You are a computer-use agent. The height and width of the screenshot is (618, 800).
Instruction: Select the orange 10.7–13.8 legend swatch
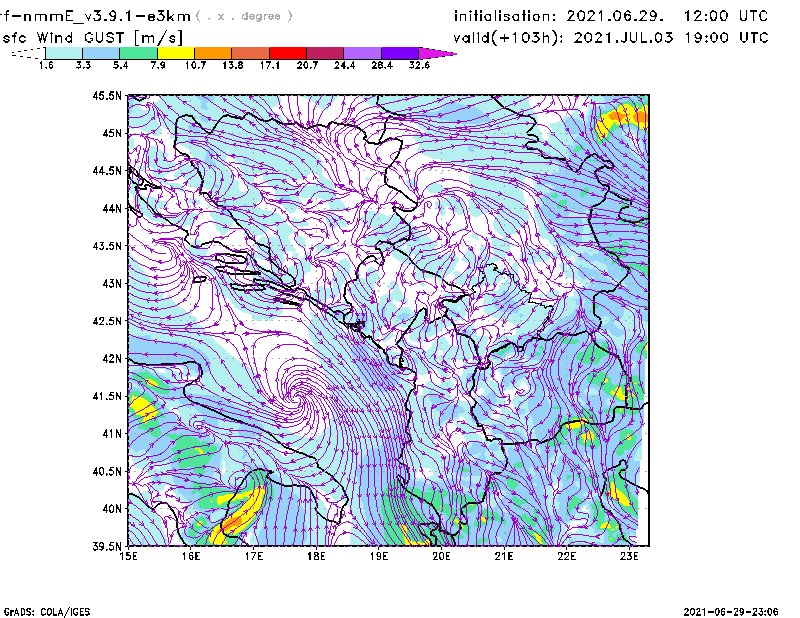(x=213, y=53)
